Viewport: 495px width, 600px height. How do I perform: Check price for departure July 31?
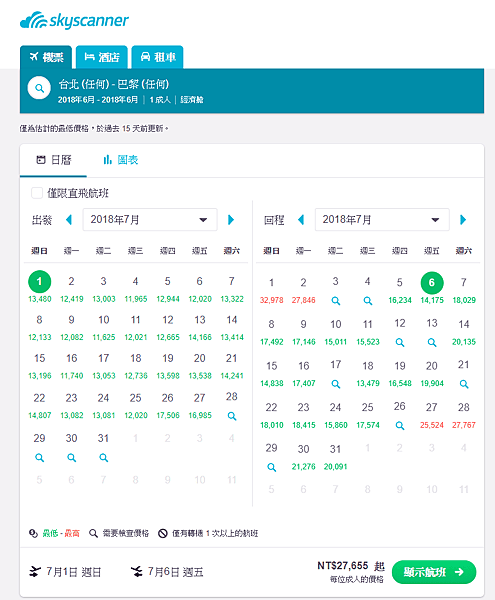click(x=103, y=458)
